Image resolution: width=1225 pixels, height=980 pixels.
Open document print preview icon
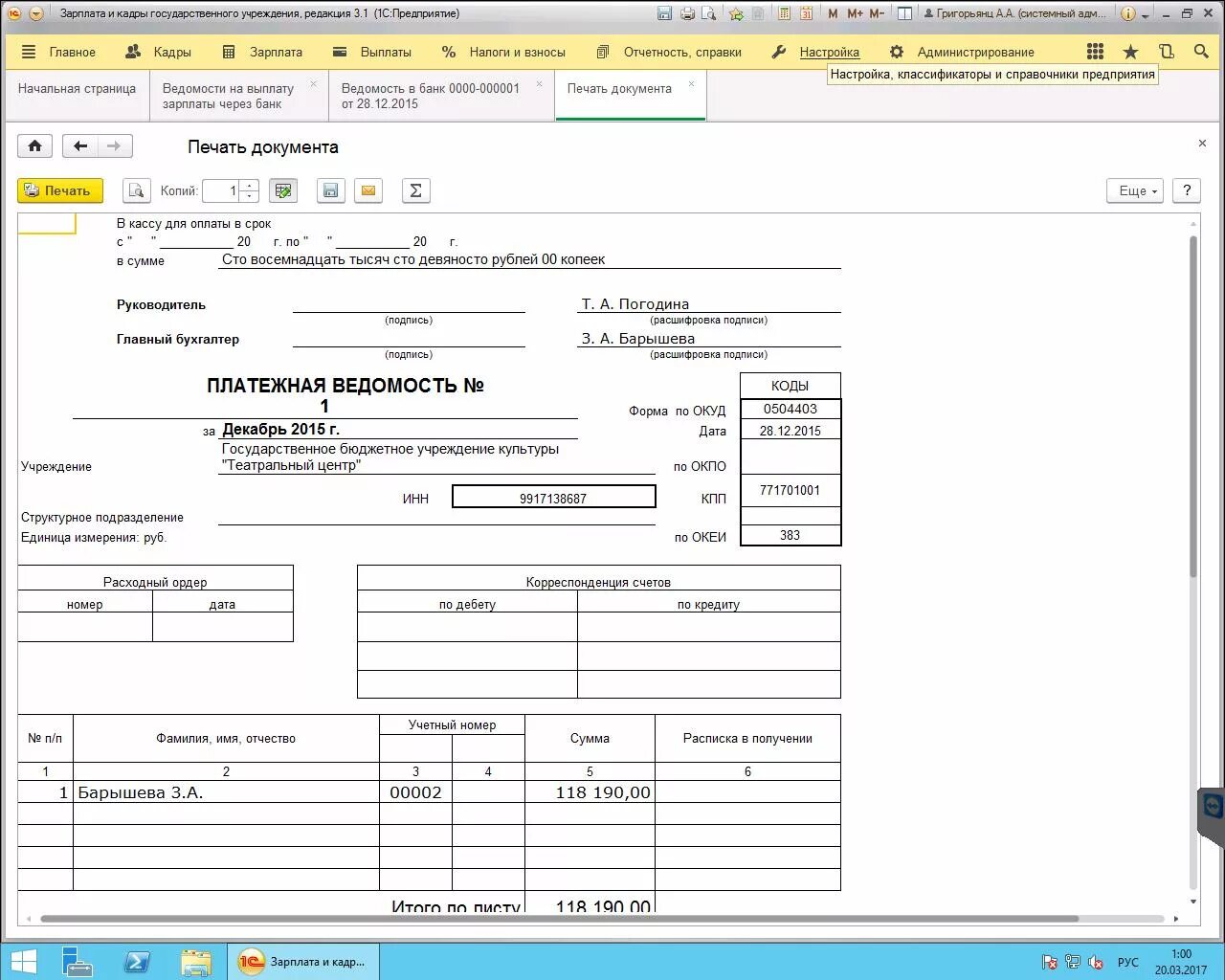click(x=137, y=190)
